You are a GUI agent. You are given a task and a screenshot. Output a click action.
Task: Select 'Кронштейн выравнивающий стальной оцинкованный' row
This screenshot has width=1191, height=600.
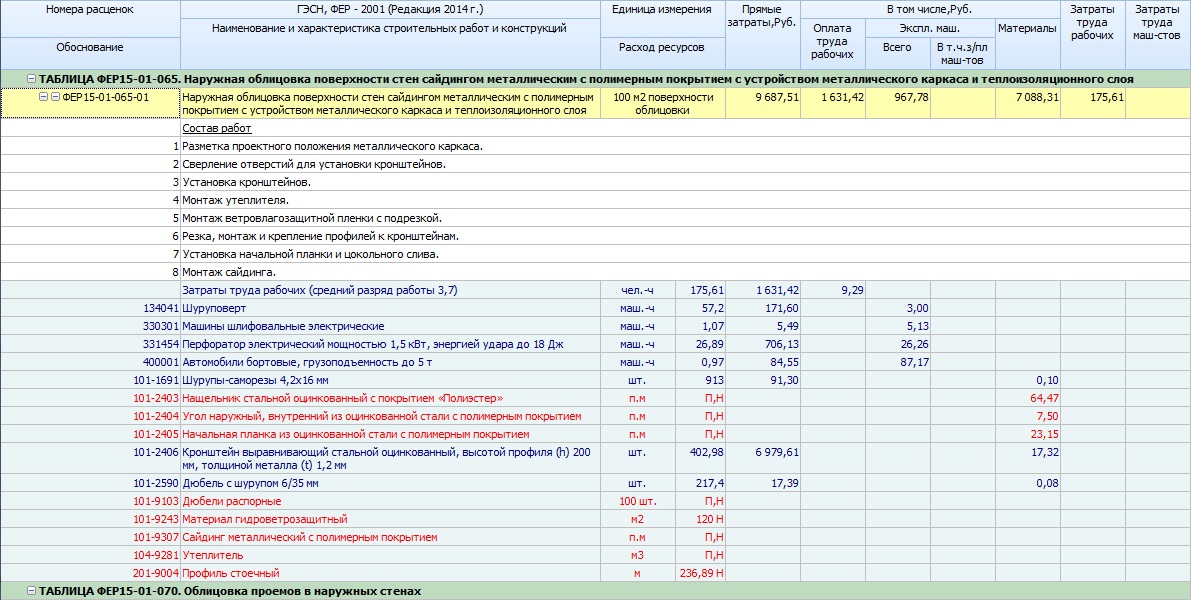click(595, 459)
